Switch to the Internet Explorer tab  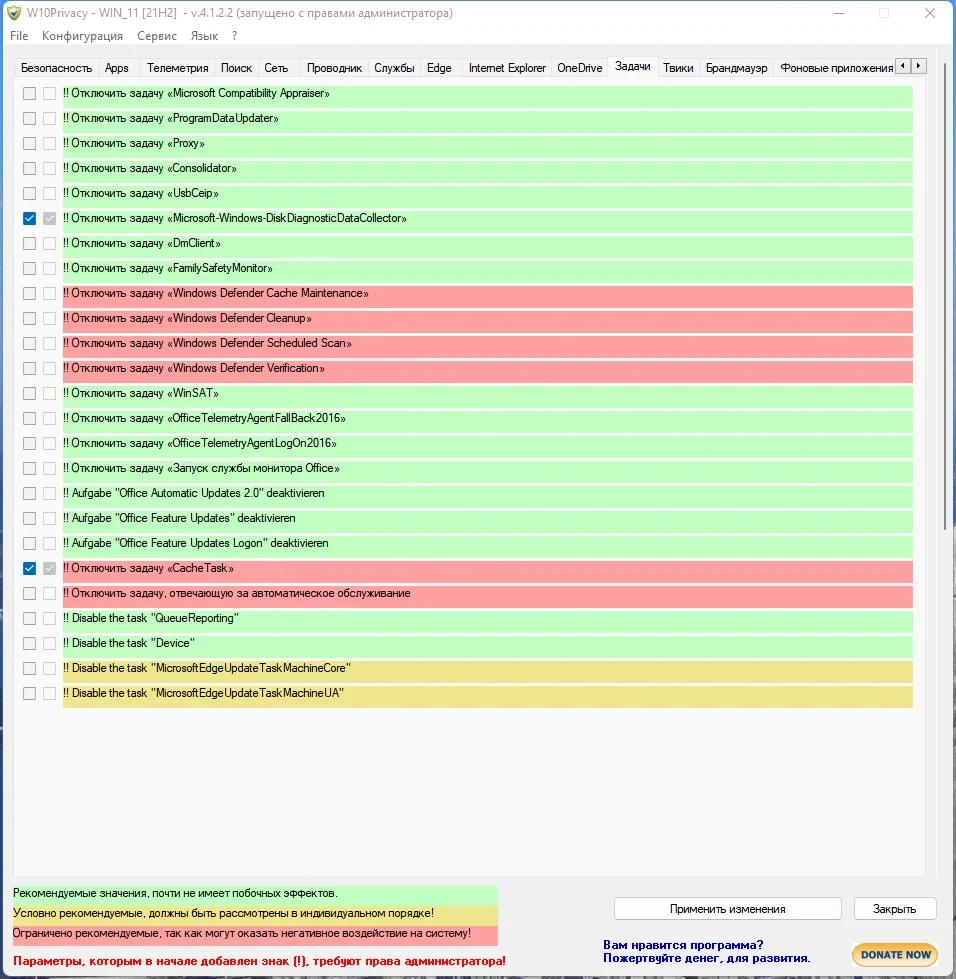coord(507,68)
